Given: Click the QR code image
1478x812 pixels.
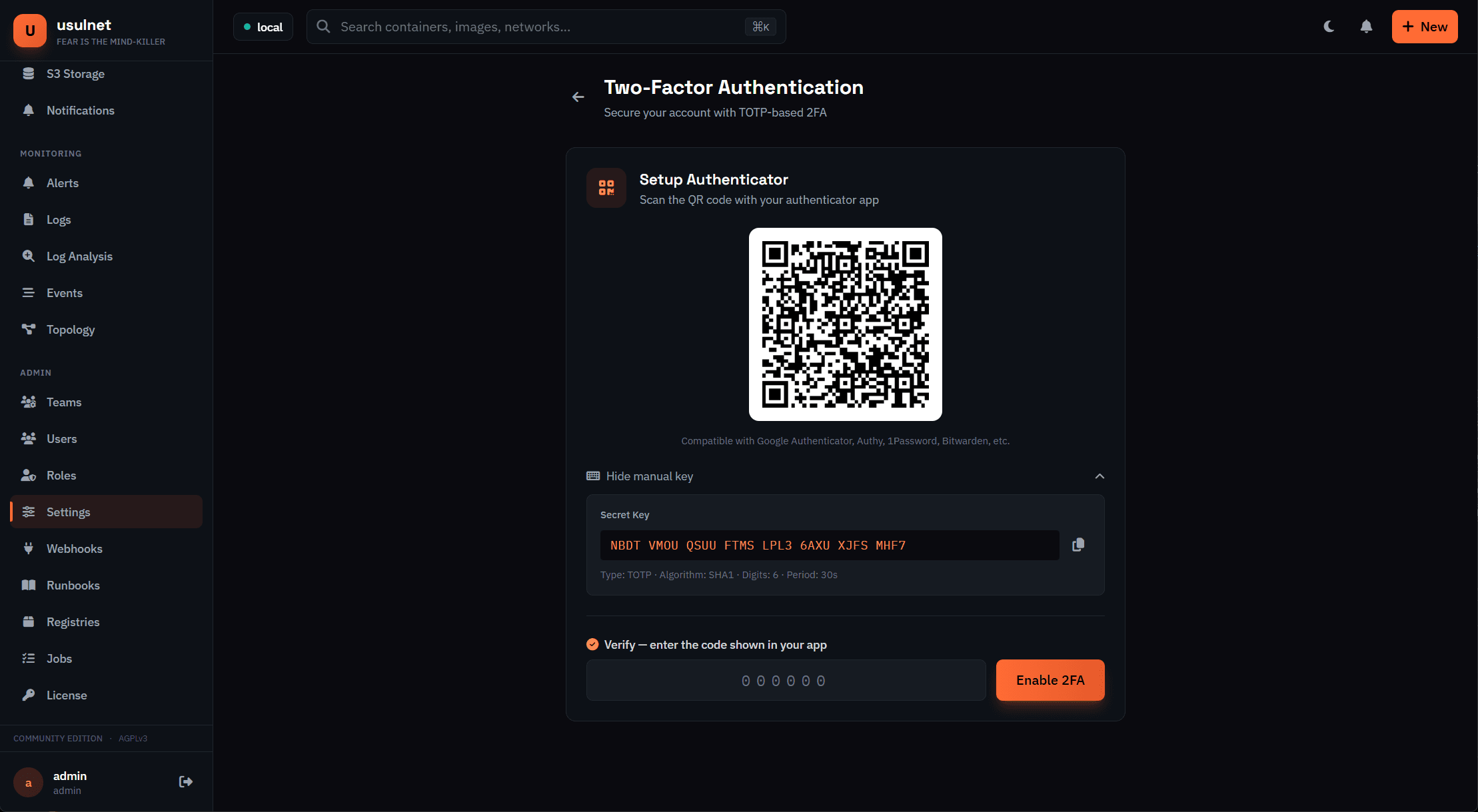Looking at the screenshot, I should coord(845,324).
